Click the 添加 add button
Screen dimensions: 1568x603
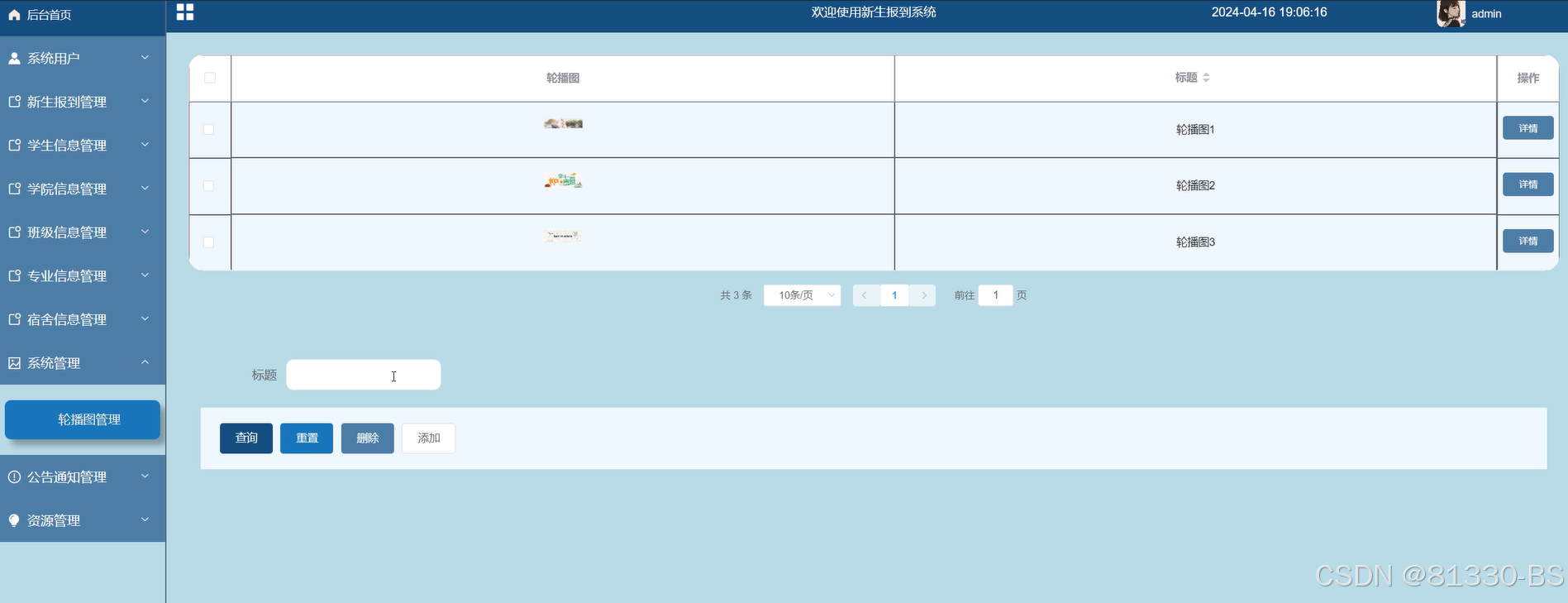click(x=429, y=438)
